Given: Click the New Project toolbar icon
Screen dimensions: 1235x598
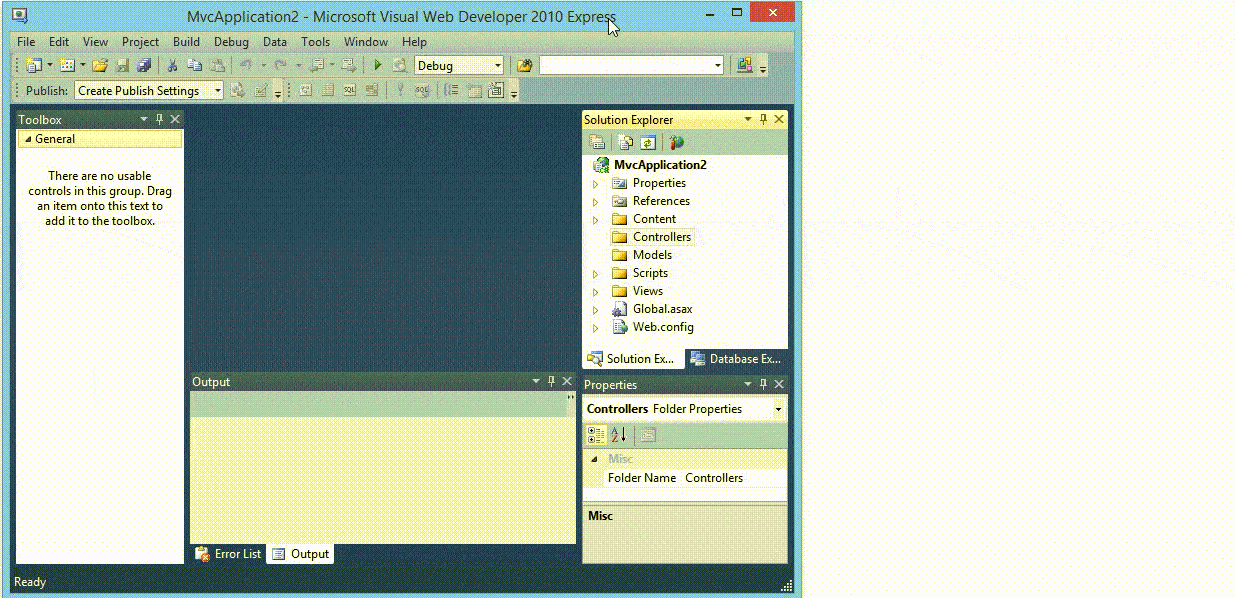Looking at the screenshot, I should 33,65.
